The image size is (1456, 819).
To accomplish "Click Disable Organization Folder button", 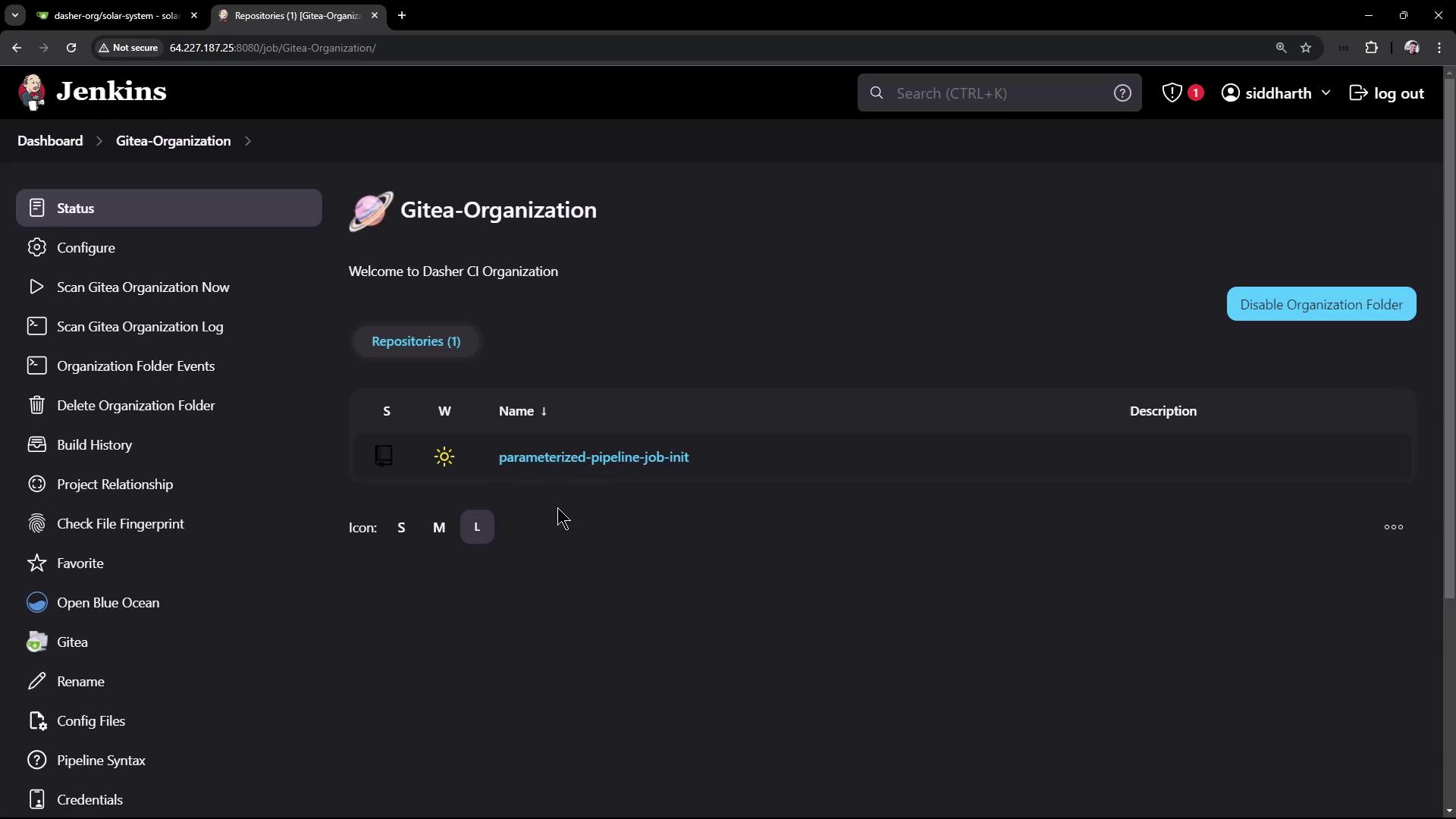I will pos(1320,304).
